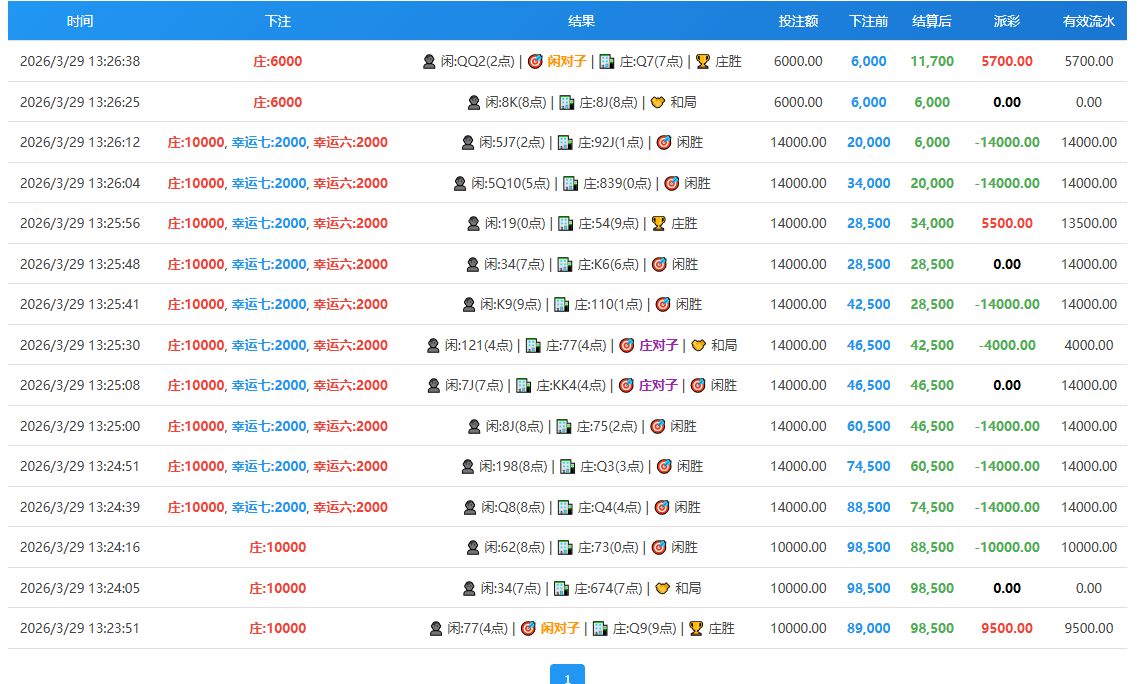Go to page 1 in the pagination
Viewport: 1143px width, 684px height.
(567, 676)
